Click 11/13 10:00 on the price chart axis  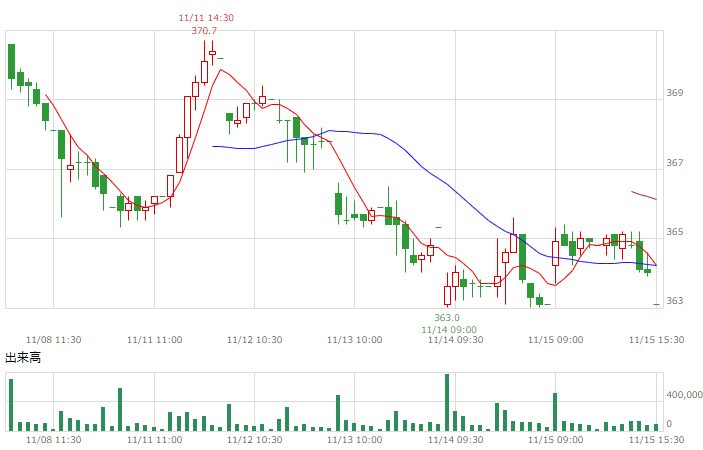pyautogui.click(x=355, y=340)
